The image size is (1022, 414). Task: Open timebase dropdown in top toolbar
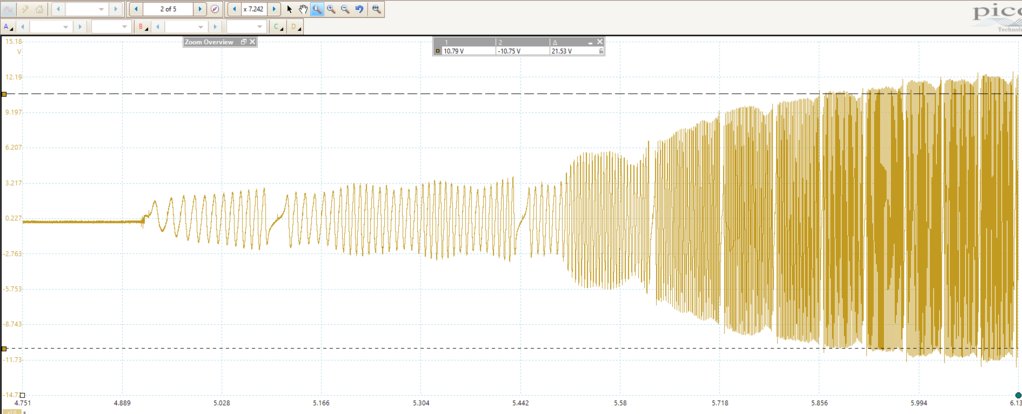(101, 9)
